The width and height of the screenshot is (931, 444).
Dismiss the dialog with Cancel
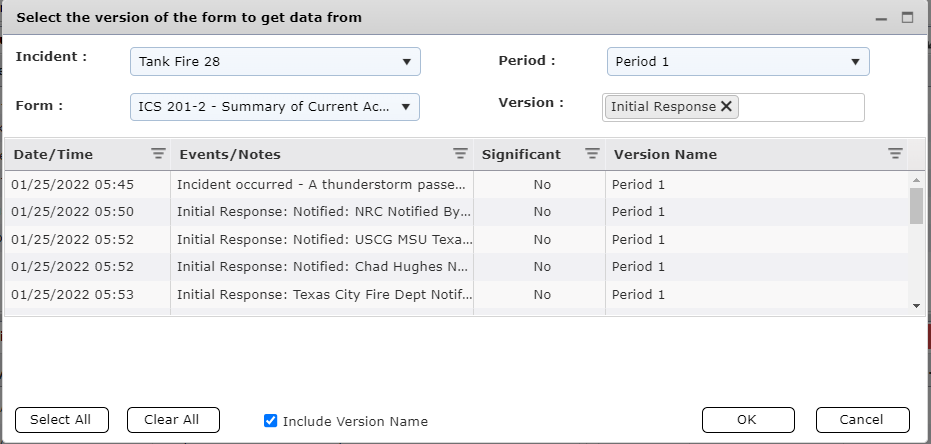tap(862, 420)
